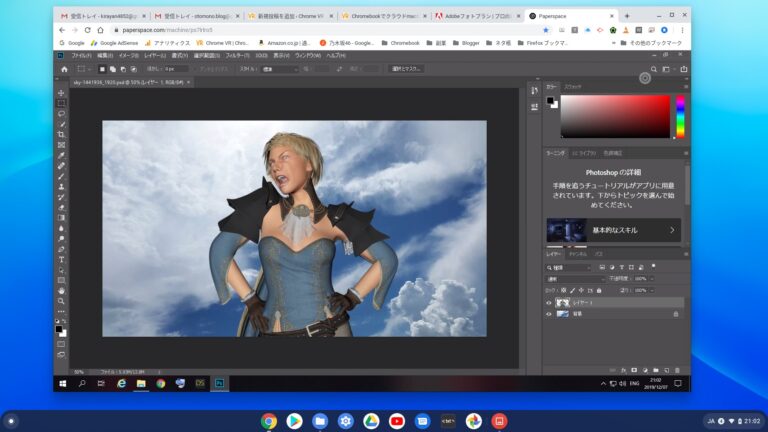768x432 pixels.
Task: Select the Hand tool
Action: point(61,291)
